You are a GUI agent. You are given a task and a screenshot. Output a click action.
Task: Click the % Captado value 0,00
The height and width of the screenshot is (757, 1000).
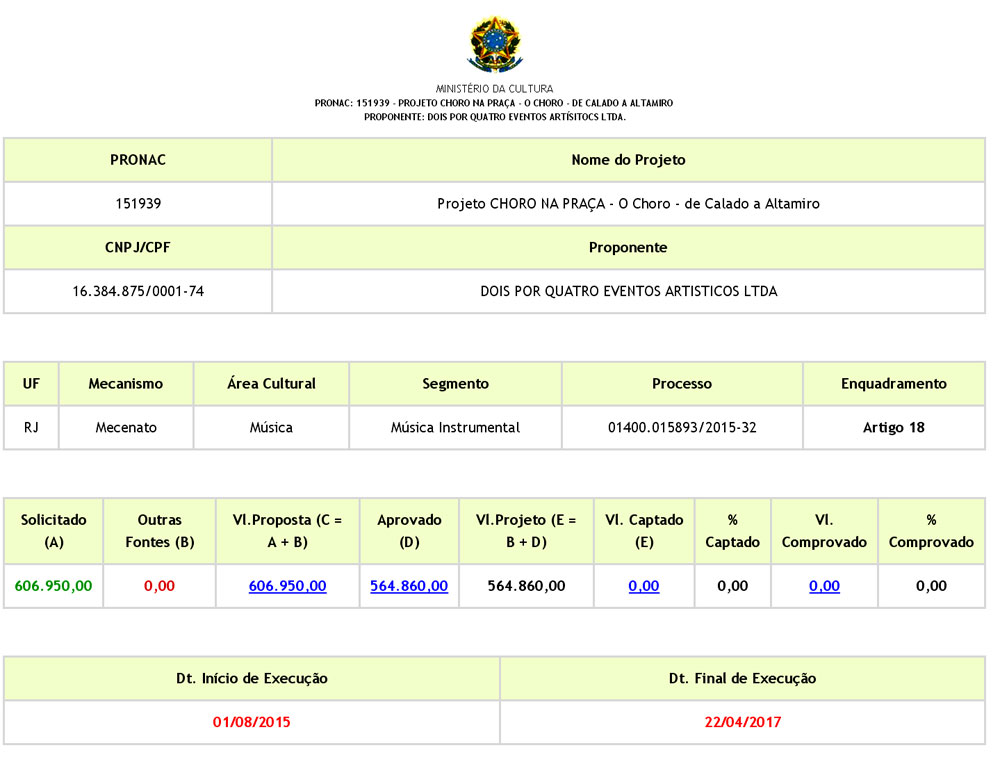click(x=732, y=585)
